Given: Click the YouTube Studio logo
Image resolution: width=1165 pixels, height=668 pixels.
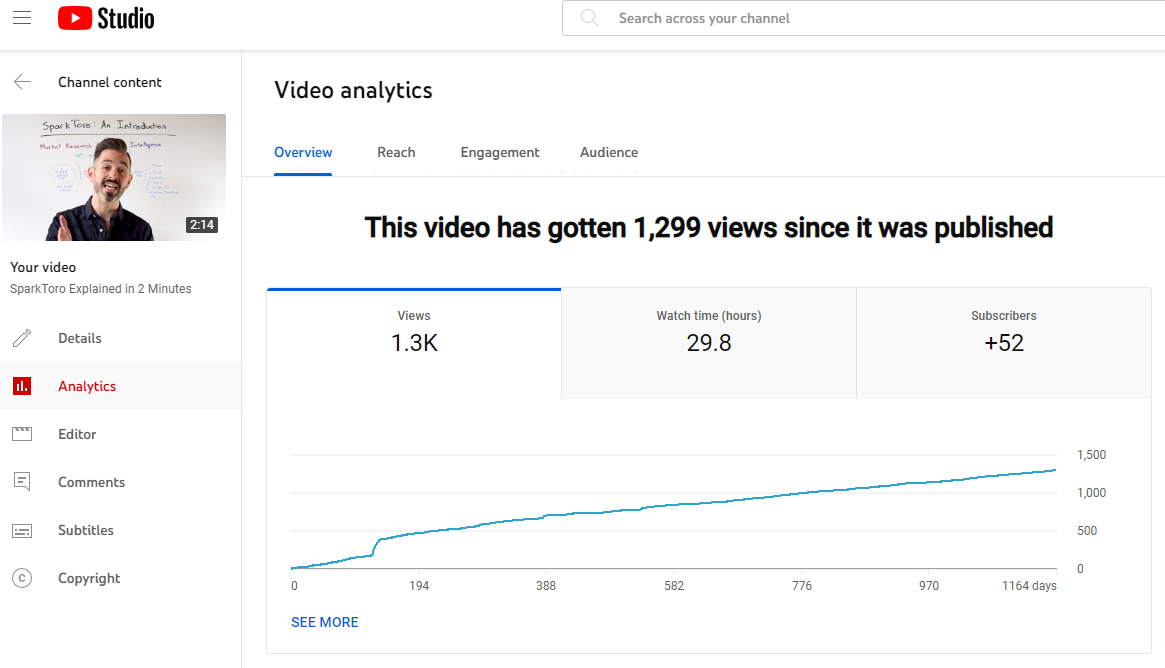Looking at the screenshot, I should click(105, 18).
